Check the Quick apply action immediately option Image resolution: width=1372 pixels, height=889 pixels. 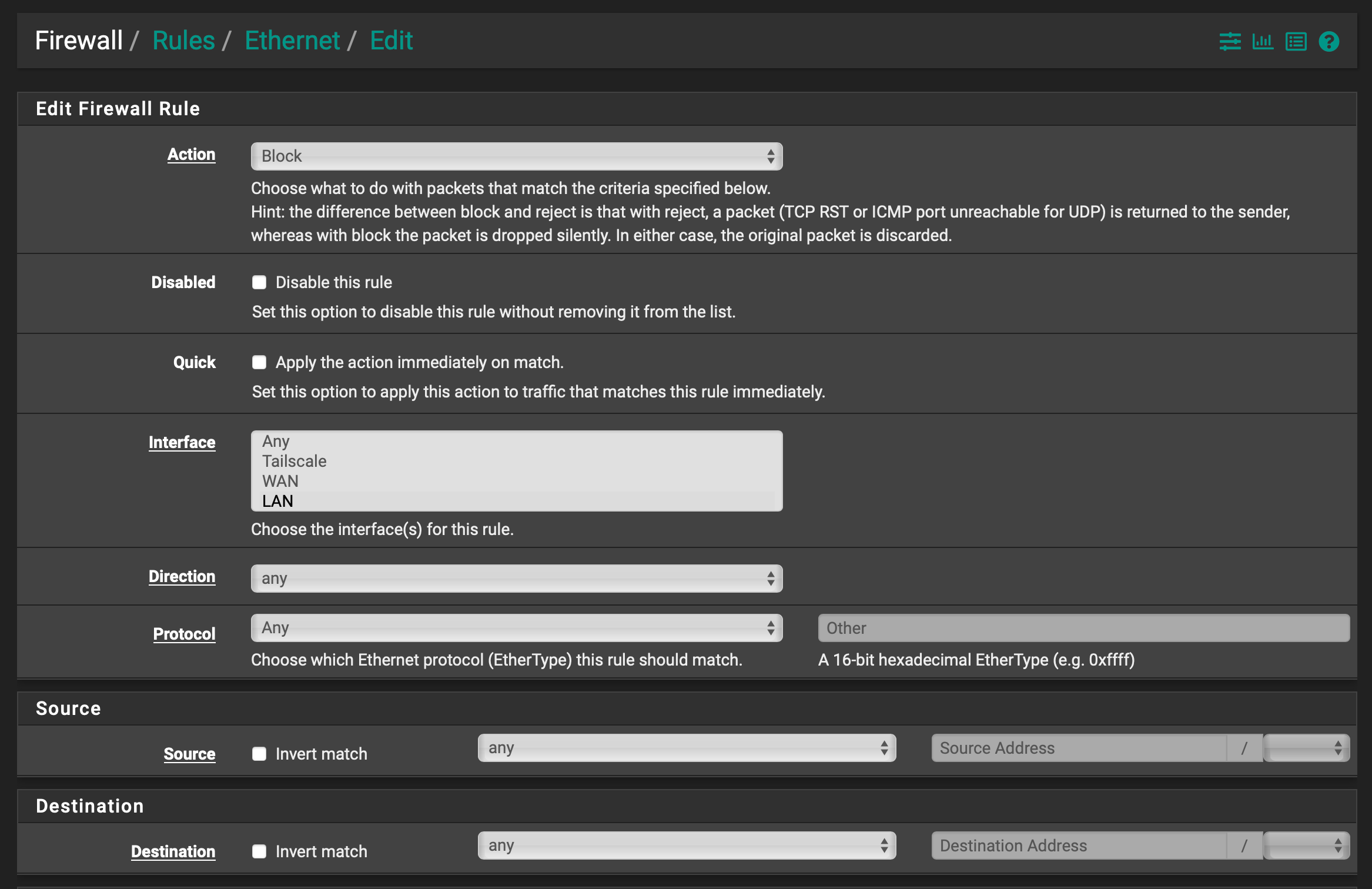click(x=259, y=362)
